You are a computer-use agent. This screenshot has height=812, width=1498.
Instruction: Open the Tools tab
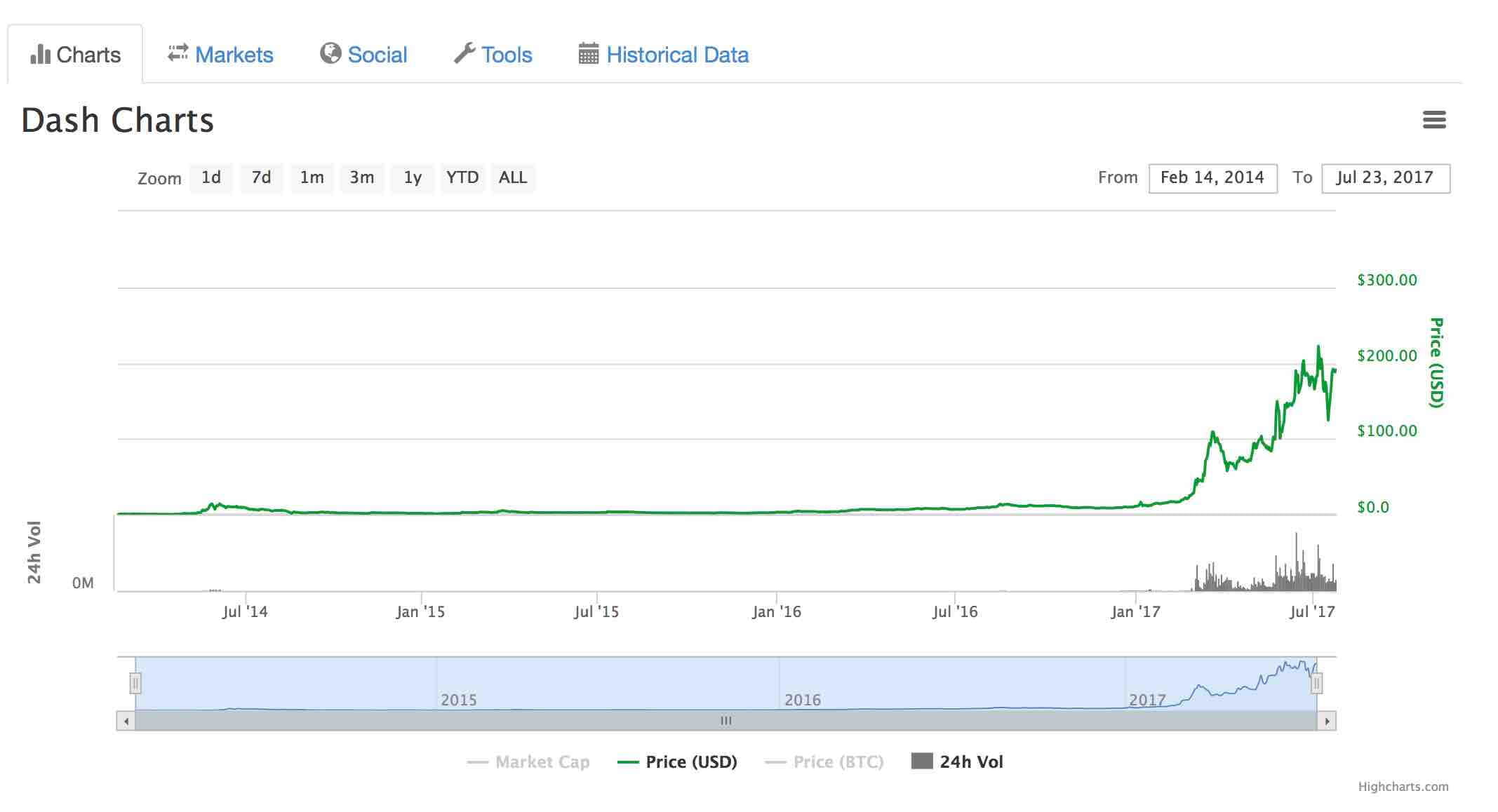493,55
